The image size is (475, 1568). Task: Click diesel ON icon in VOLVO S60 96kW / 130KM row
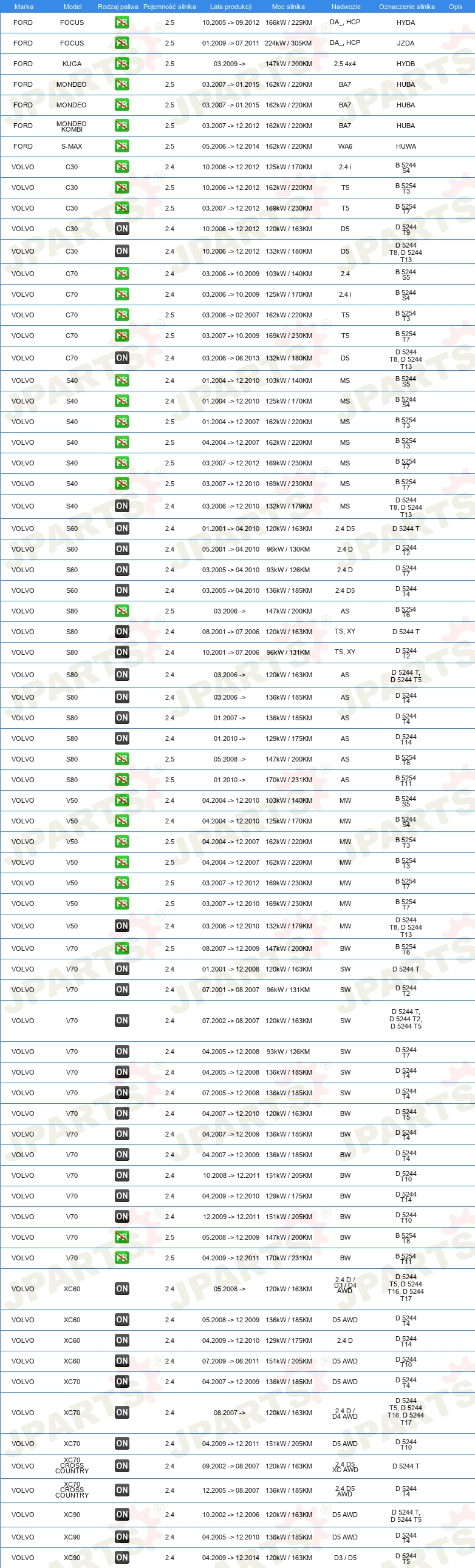pos(122,549)
